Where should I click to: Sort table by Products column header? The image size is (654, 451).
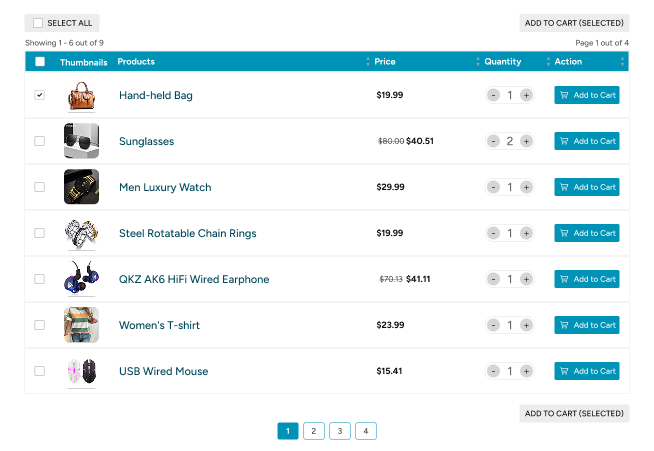(x=136, y=62)
